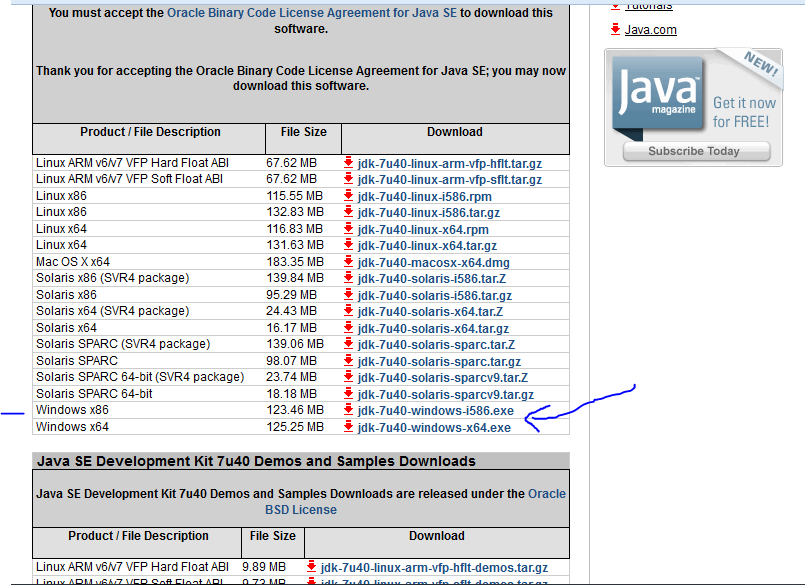Download jdk-7u40-linux-x64.rpm

tap(423, 230)
